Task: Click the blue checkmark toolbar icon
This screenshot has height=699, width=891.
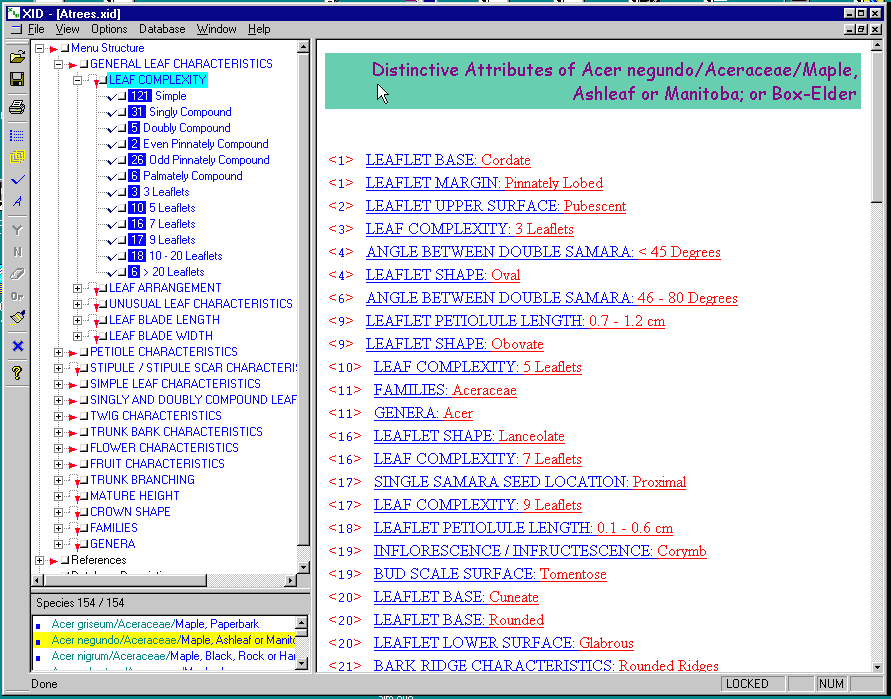Action: click(17, 180)
